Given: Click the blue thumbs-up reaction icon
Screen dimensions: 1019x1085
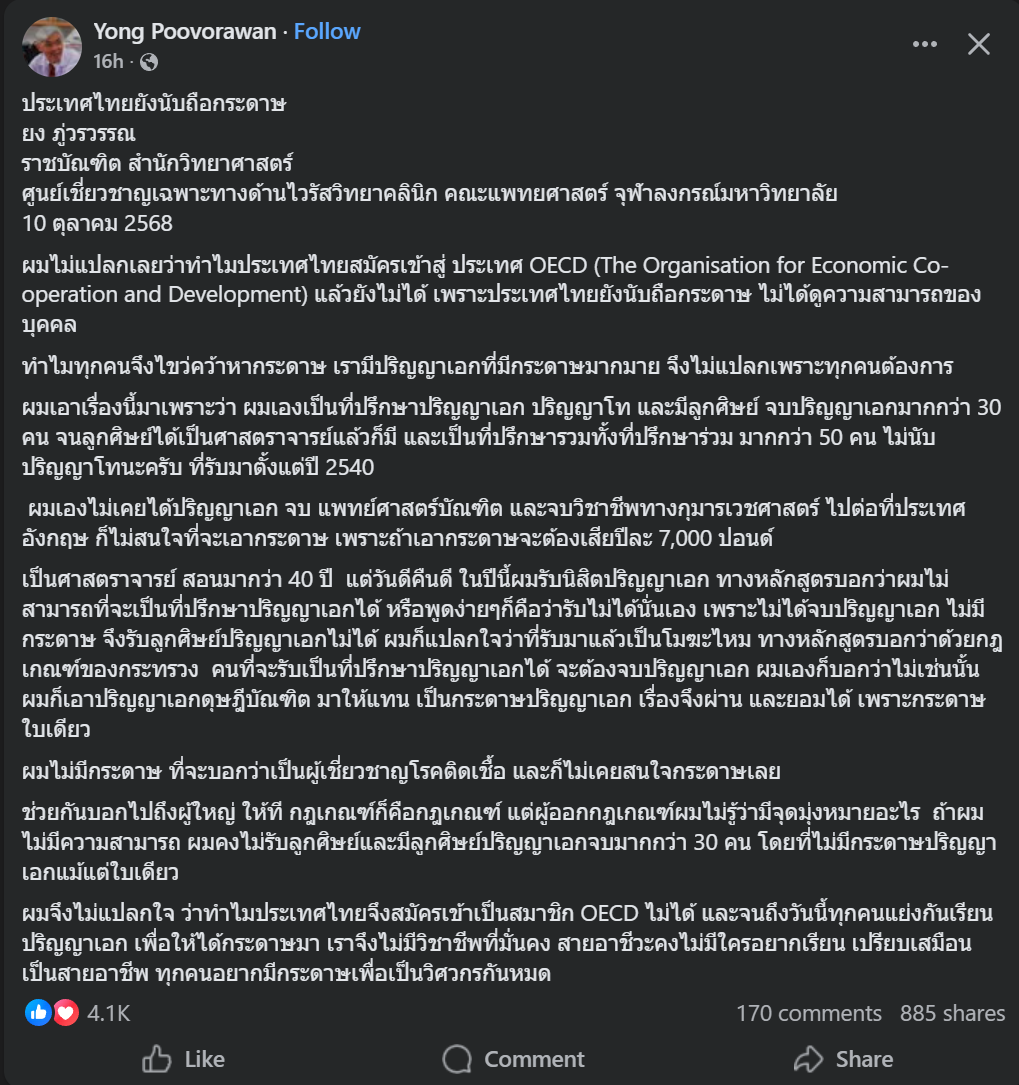Looking at the screenshot, I should tap(39, 1013).
